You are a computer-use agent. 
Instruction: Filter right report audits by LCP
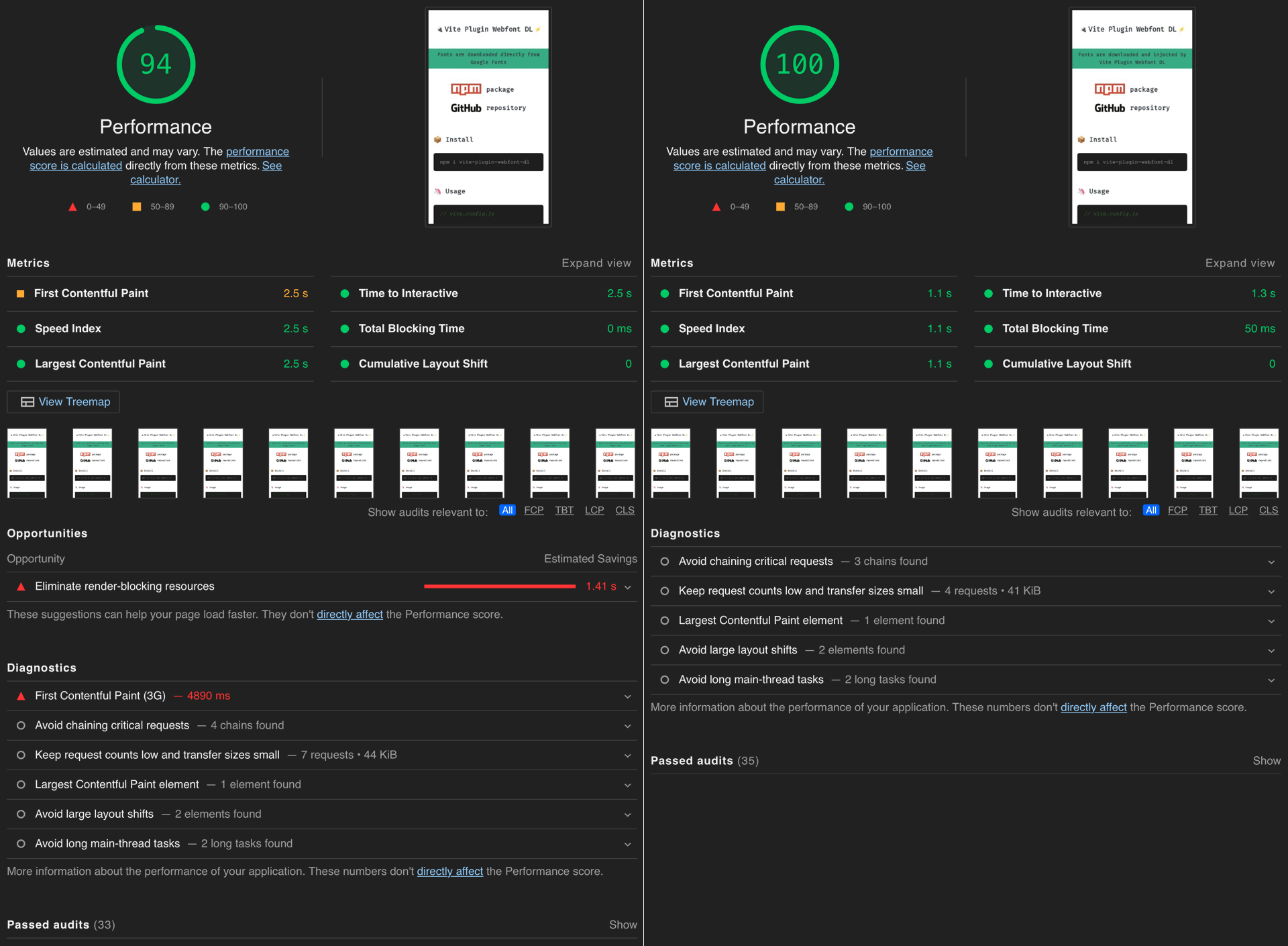tap(1238, 511)
